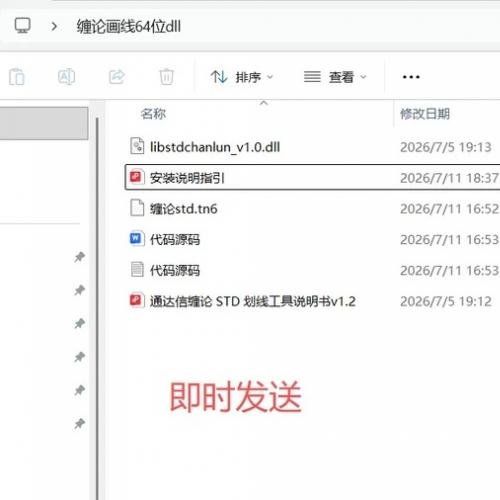The height and width of the screenshot is (500, 500).
Task: Click the Rename toolbar icon
Action: point(66,77)
